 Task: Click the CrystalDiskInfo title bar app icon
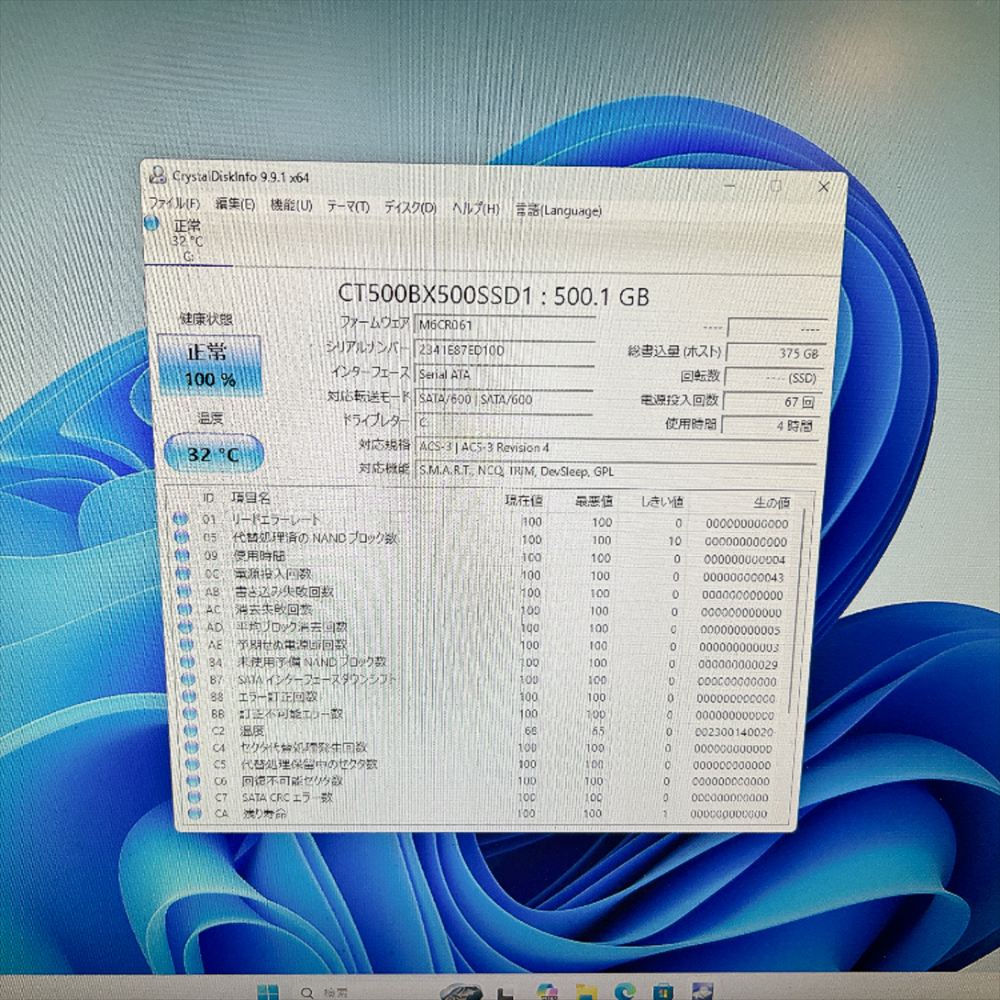pos(157,175)
